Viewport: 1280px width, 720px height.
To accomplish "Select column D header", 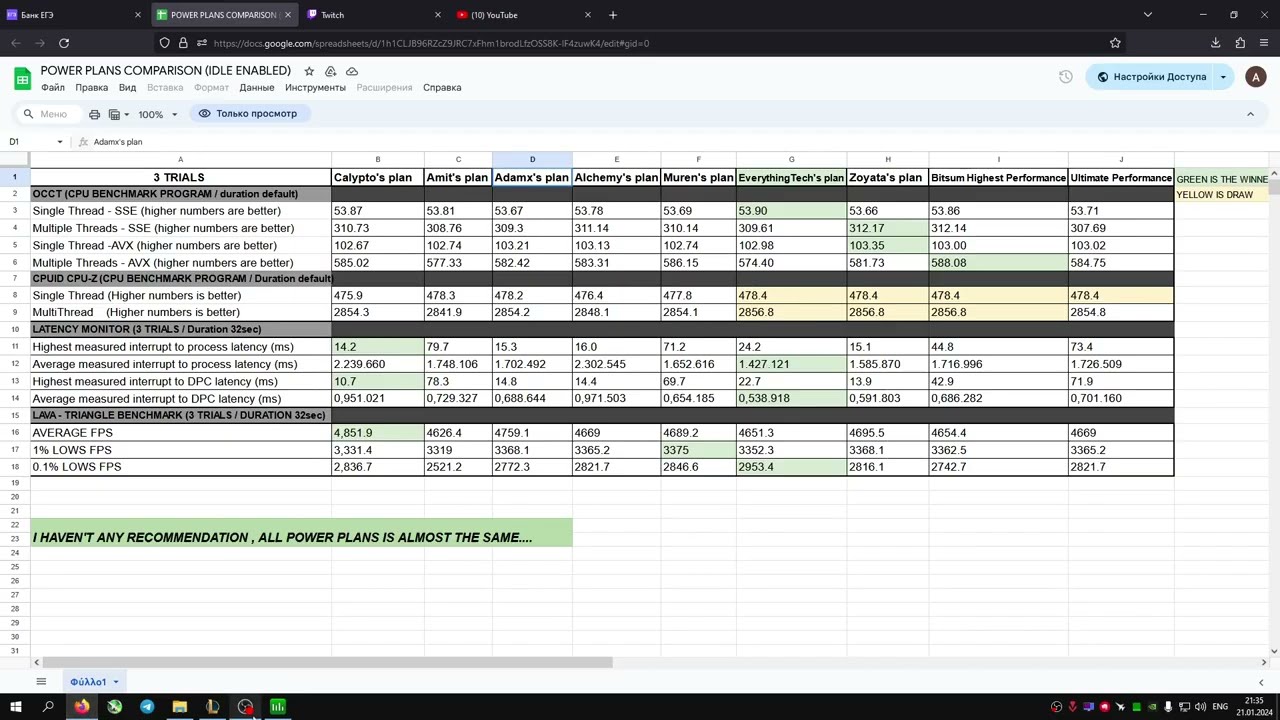I will pyautogui.click(x=532, y=160).
